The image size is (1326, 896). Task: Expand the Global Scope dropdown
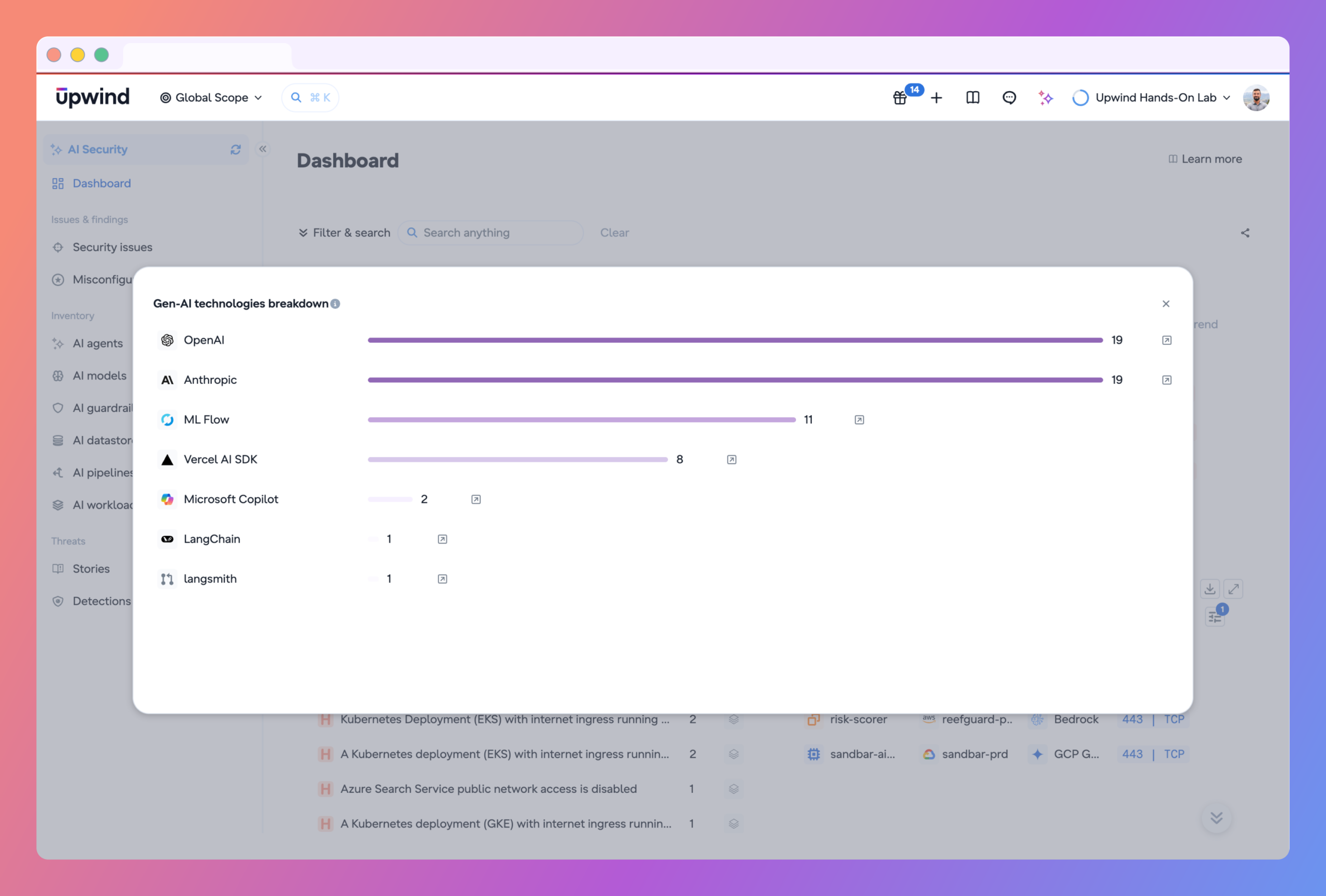coord(211,97)
